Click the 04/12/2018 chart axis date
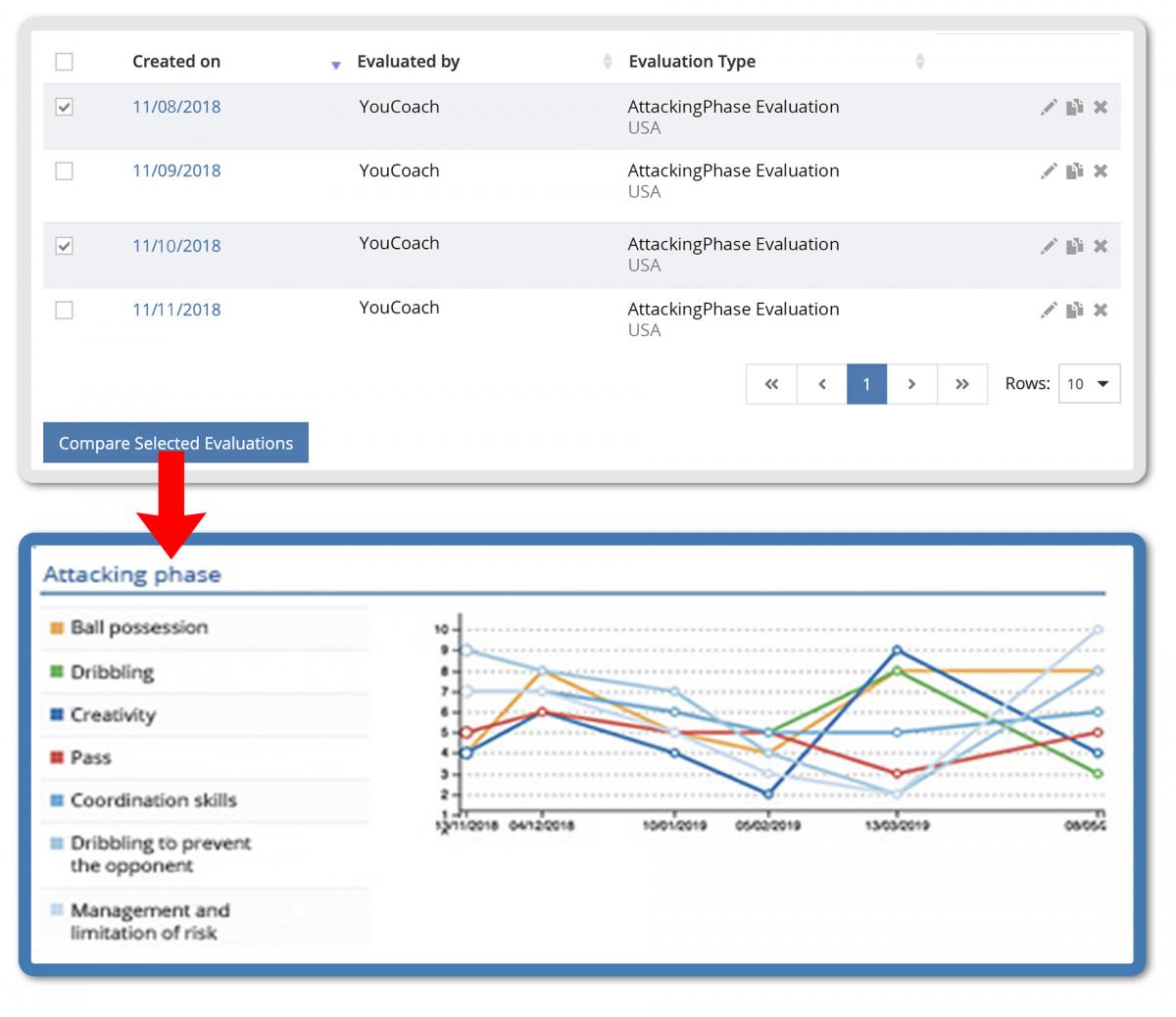 (x=542, y=826)
